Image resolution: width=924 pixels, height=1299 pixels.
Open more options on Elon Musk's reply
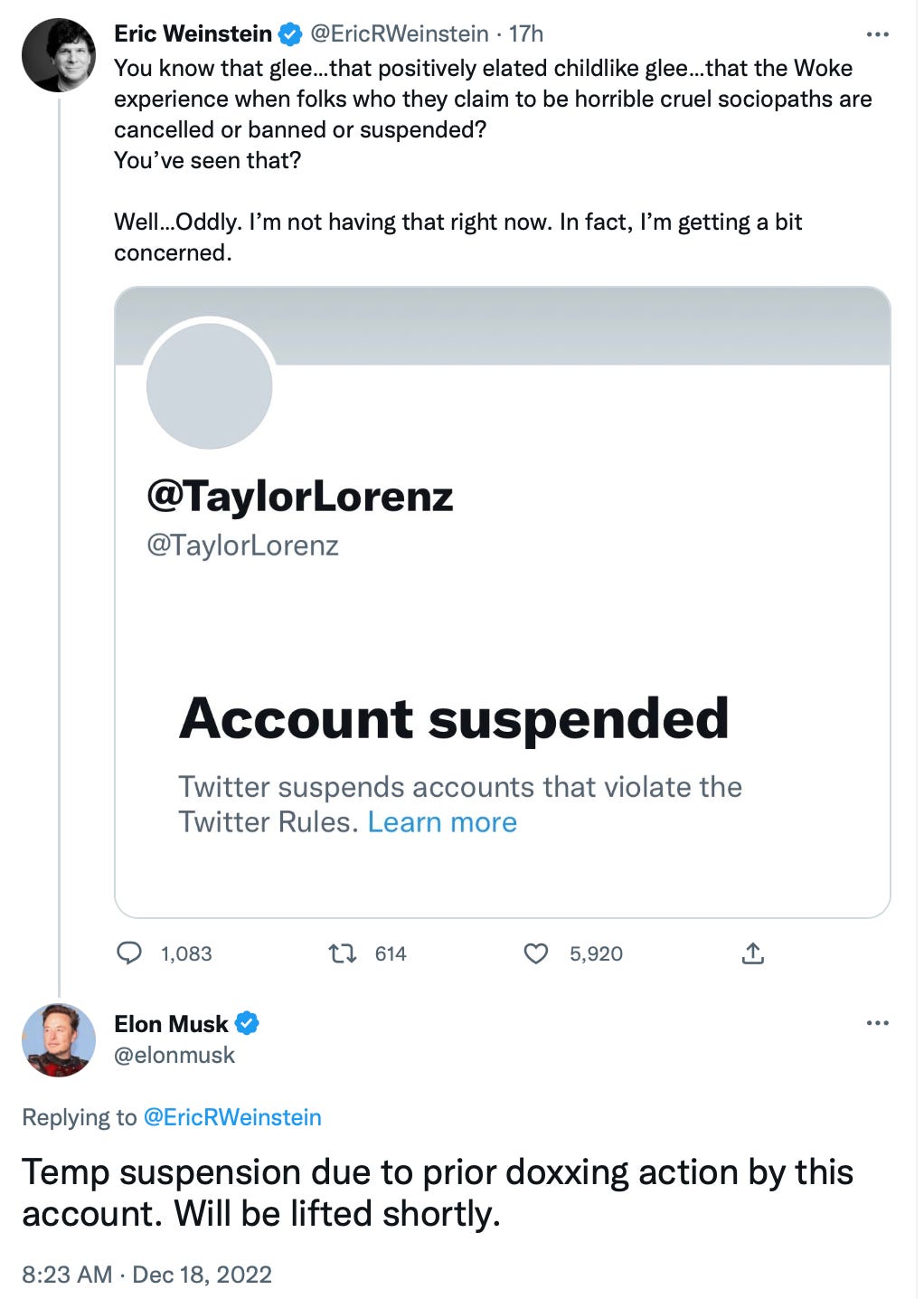click(x=877, y=1023)
